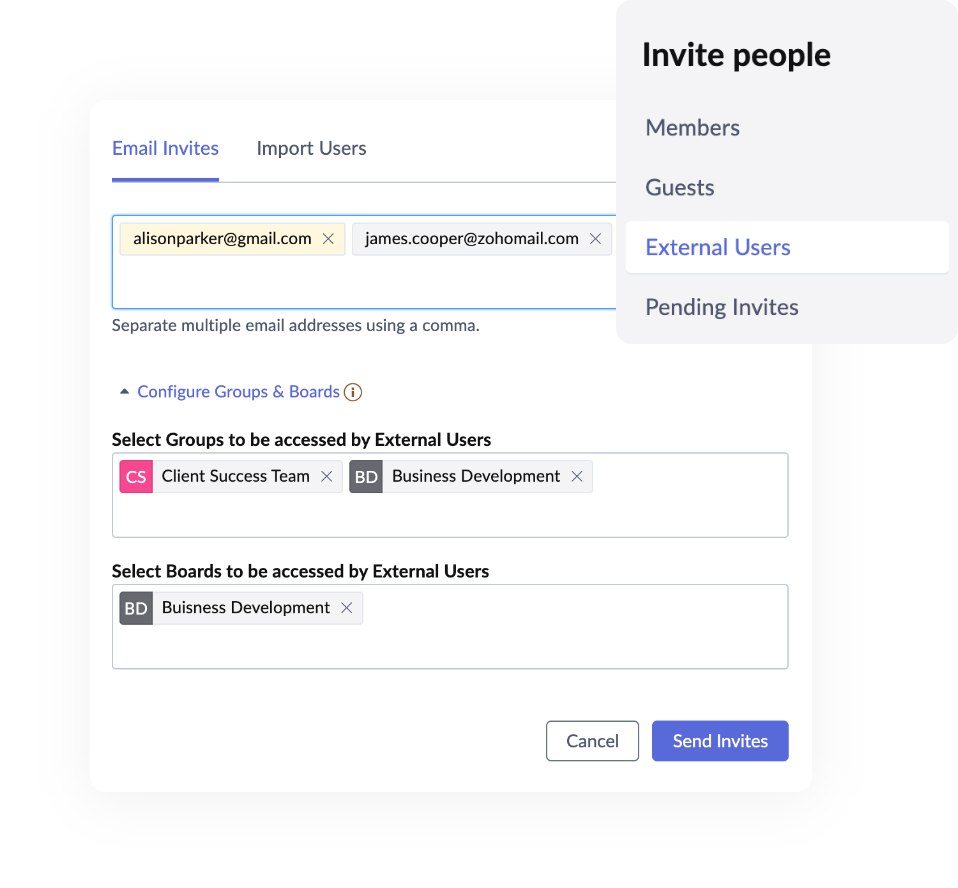Click the Cancel button
Viewport: 958px width, 888px height.
coord(592,741)
